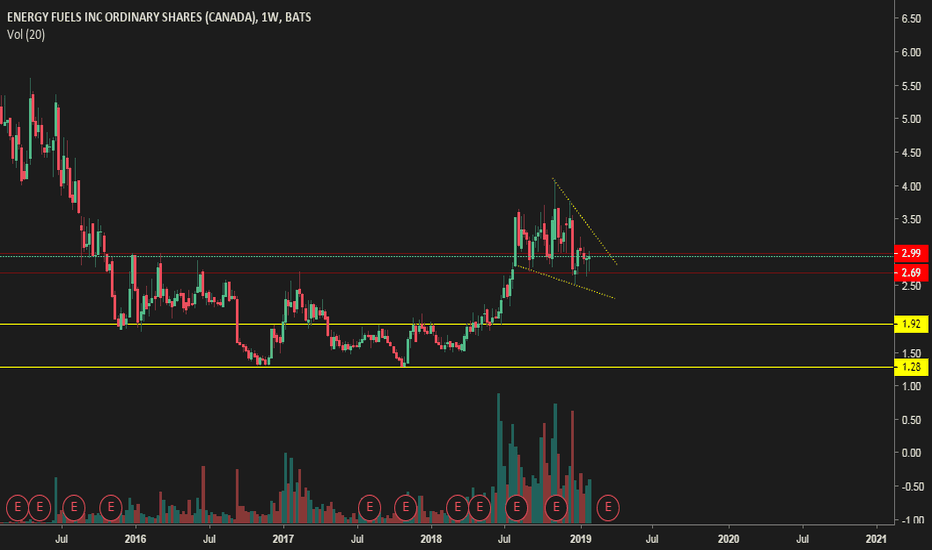This screenshot has height=550, width=932.
Task: Click the earnings E marker just right of Jul 2015
Action: coord(74,507)
